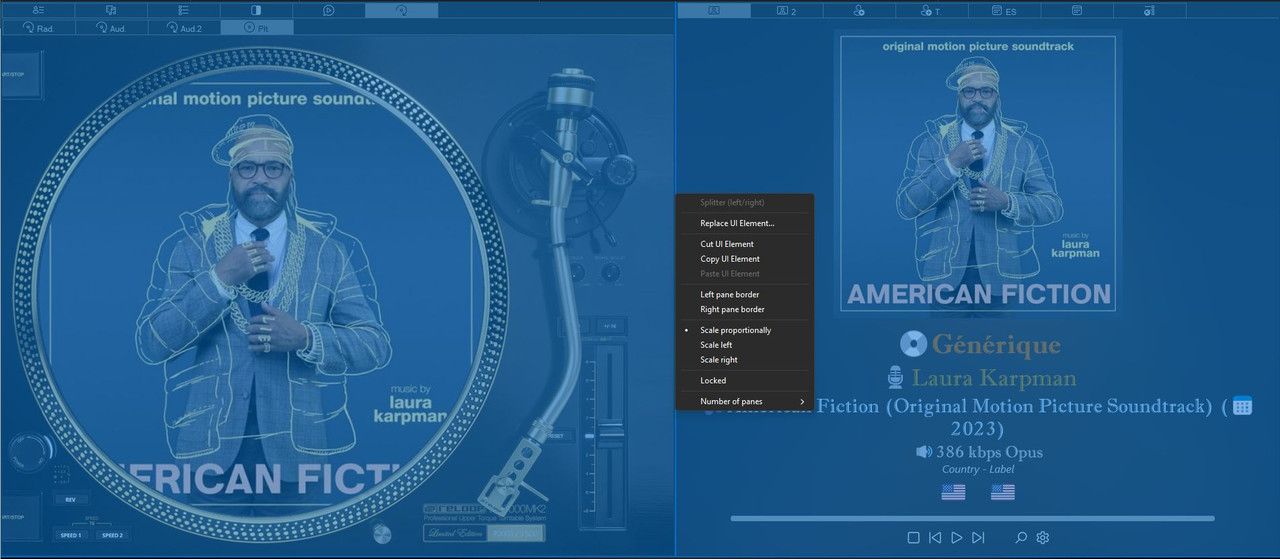Select Scale proportionally option
Image resolution: width=1280 pixels, height=559 pixels.
click(745, 330)
